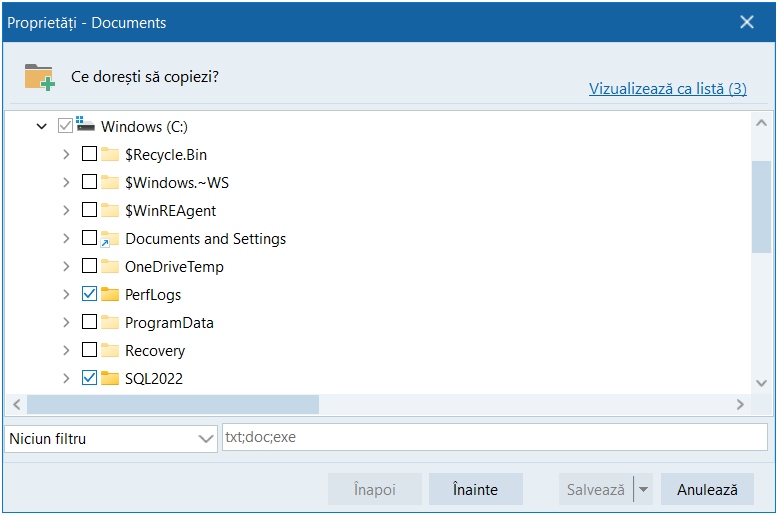Open the Vizualizează ca listă (3) link
The width and height of the screenshot is (779, 516).
click(667, 89)
